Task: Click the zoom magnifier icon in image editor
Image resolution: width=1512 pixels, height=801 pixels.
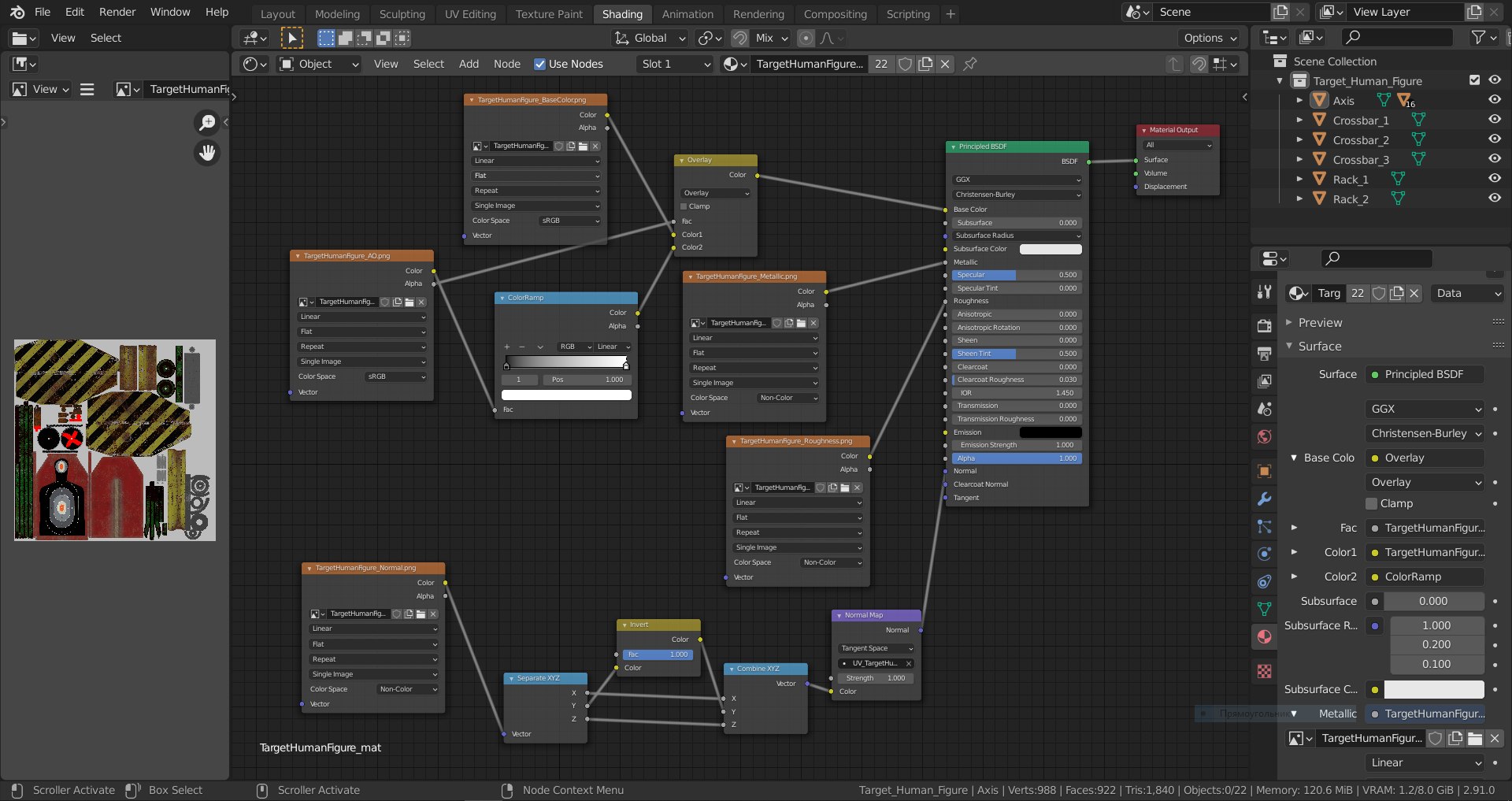Action: (207, 122)
